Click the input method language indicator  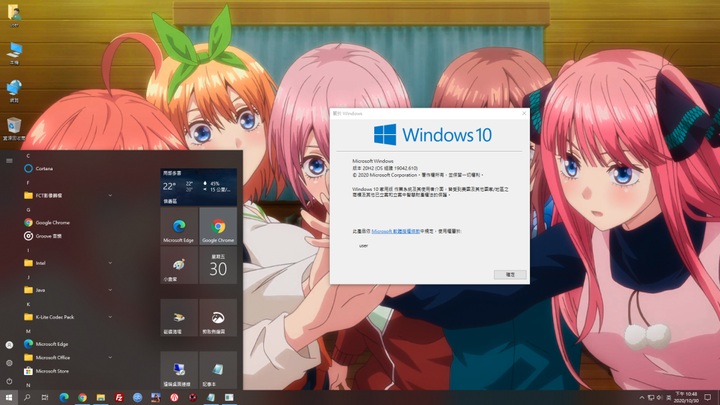[669, 398]
